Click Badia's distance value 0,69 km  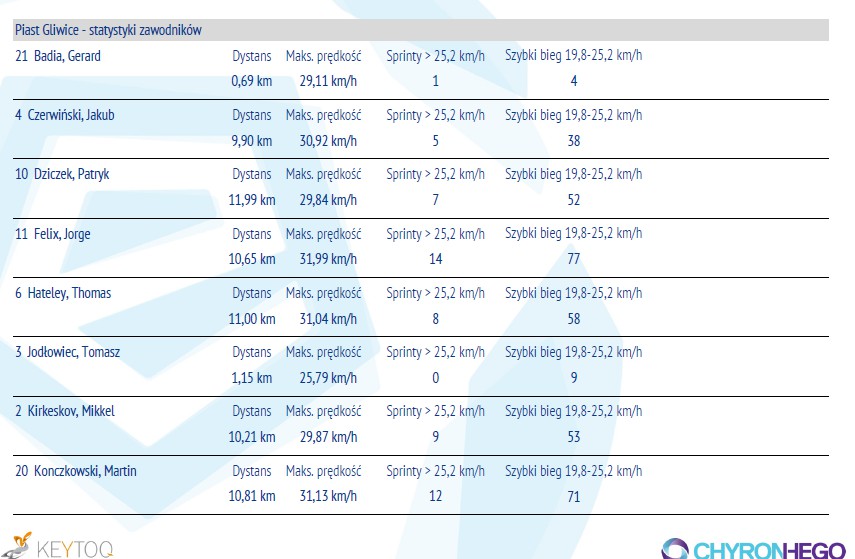click(251, 81)
